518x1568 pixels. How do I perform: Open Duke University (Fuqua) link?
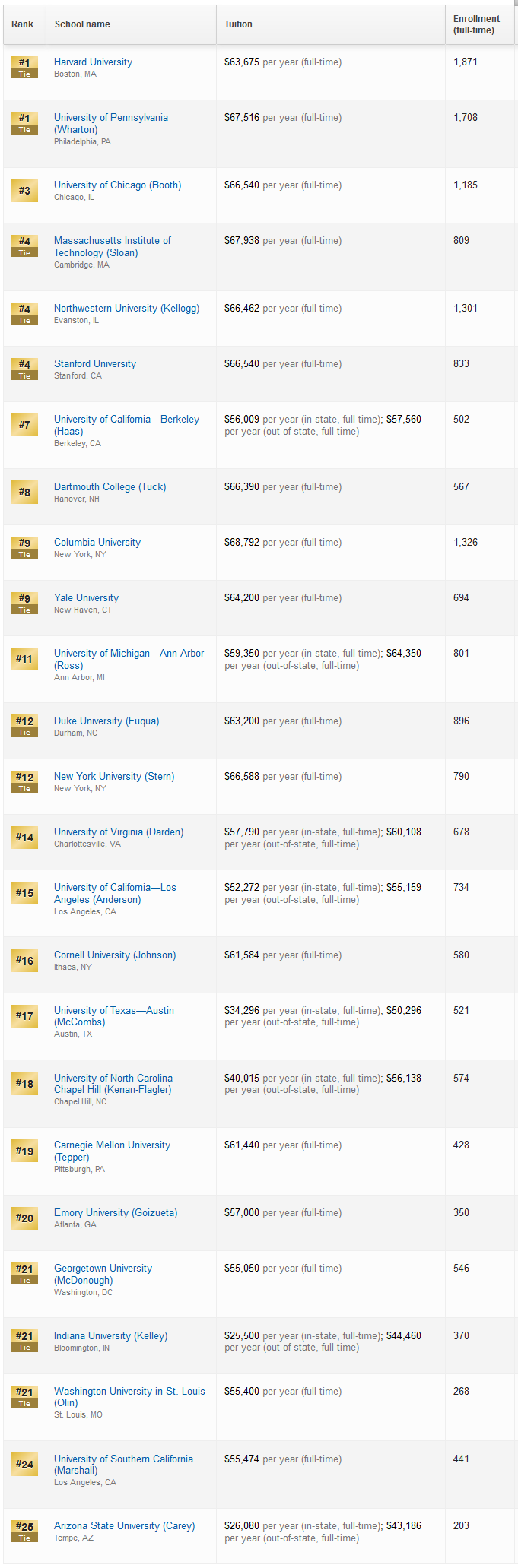click(106, 721)
